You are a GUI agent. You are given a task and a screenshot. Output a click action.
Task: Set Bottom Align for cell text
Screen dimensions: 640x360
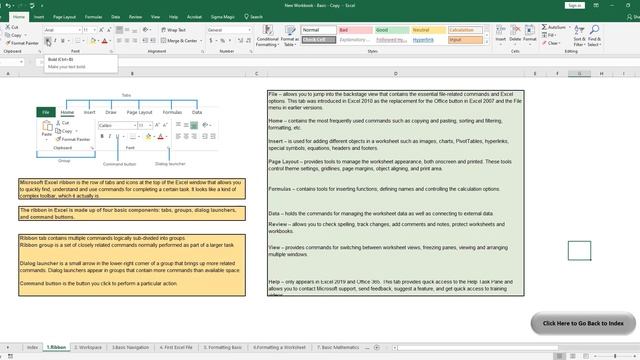[x=135, y=30]
